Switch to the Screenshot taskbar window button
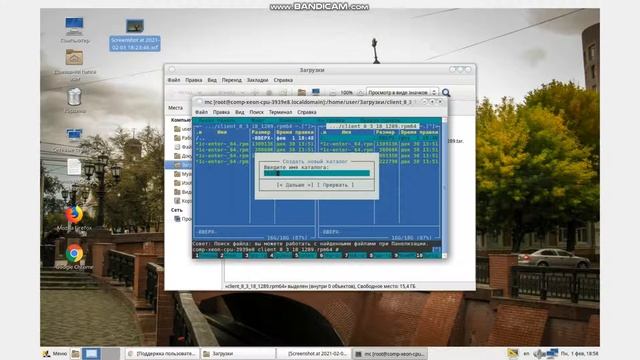Viewport: 640px width, 360px height. tap(313, 353)
